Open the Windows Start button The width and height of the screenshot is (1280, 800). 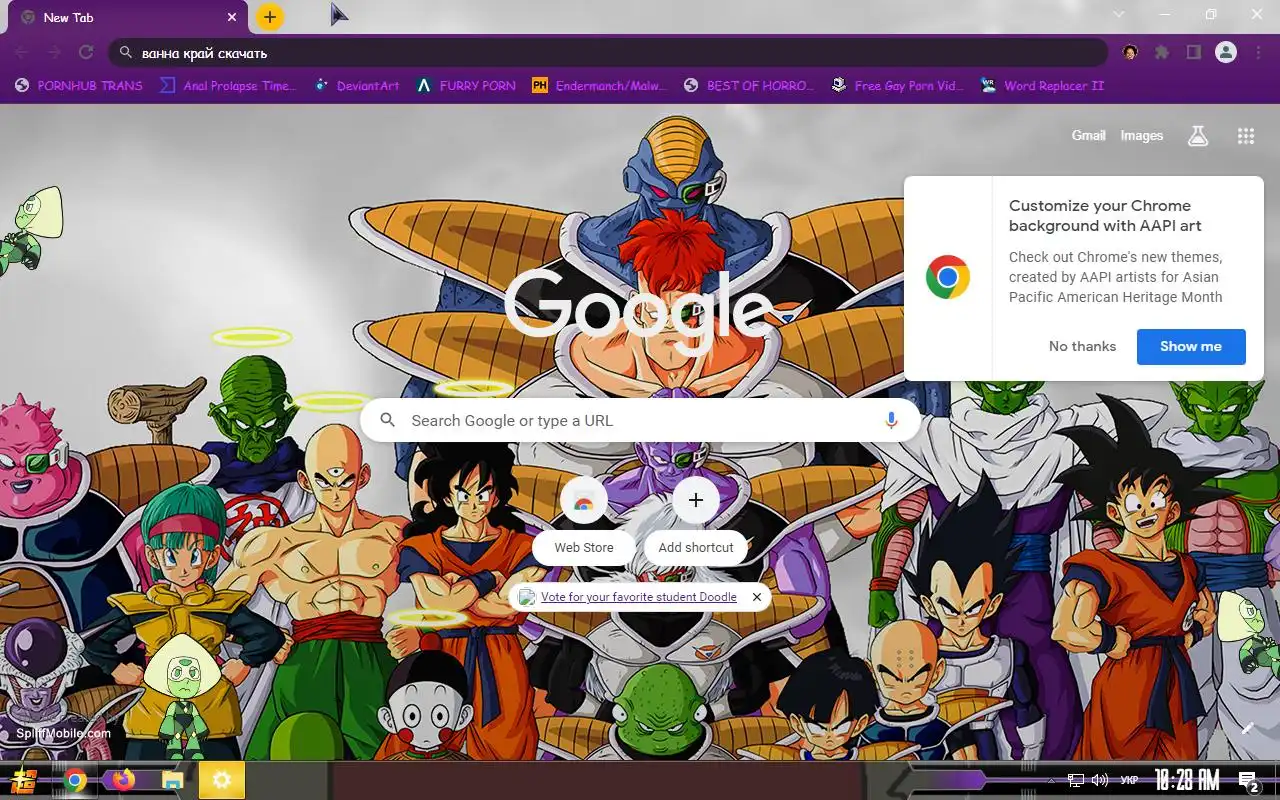point(24,781)
